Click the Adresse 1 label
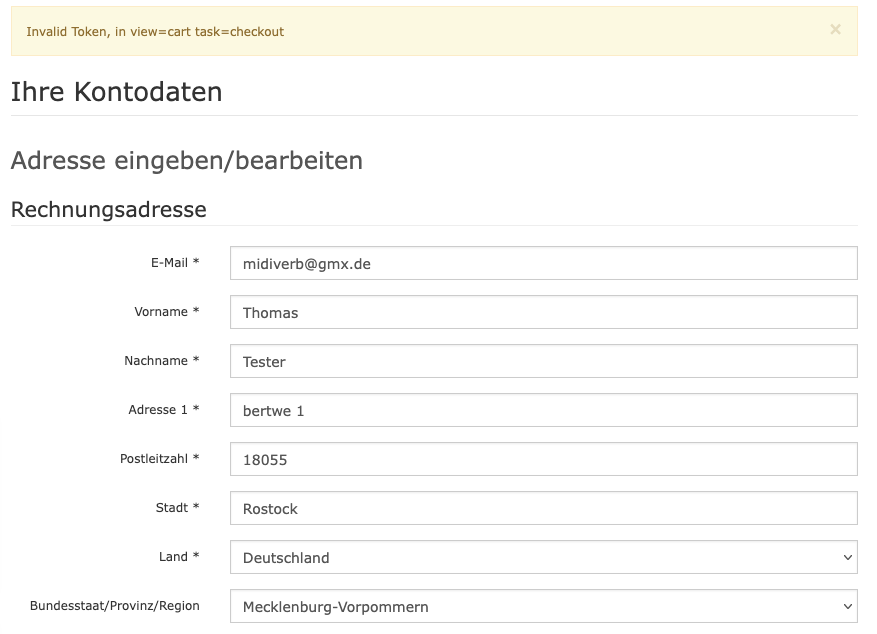Viewport: 877px width, 634px height. coord(163,409)
